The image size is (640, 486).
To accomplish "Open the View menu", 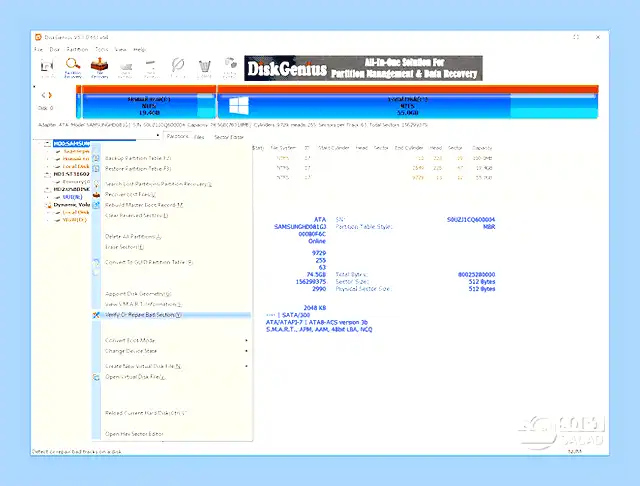I will pos(120,49).
